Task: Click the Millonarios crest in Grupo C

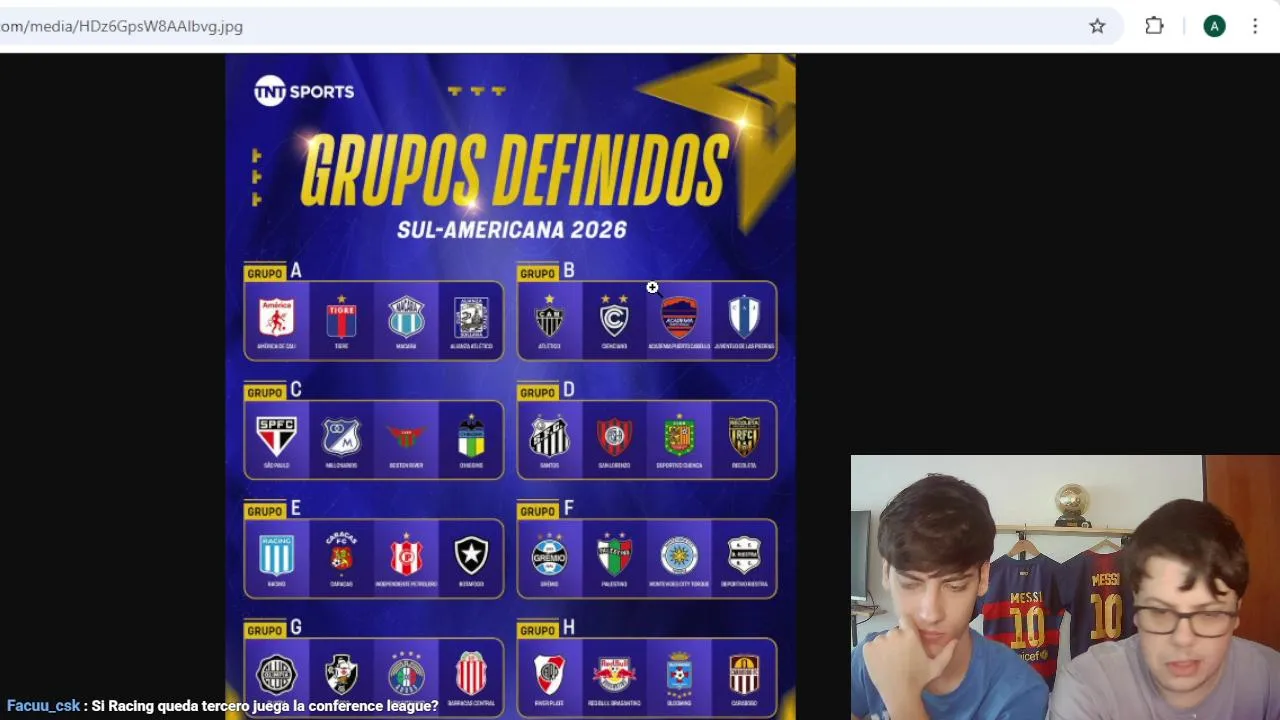Action: click(341, 437)
